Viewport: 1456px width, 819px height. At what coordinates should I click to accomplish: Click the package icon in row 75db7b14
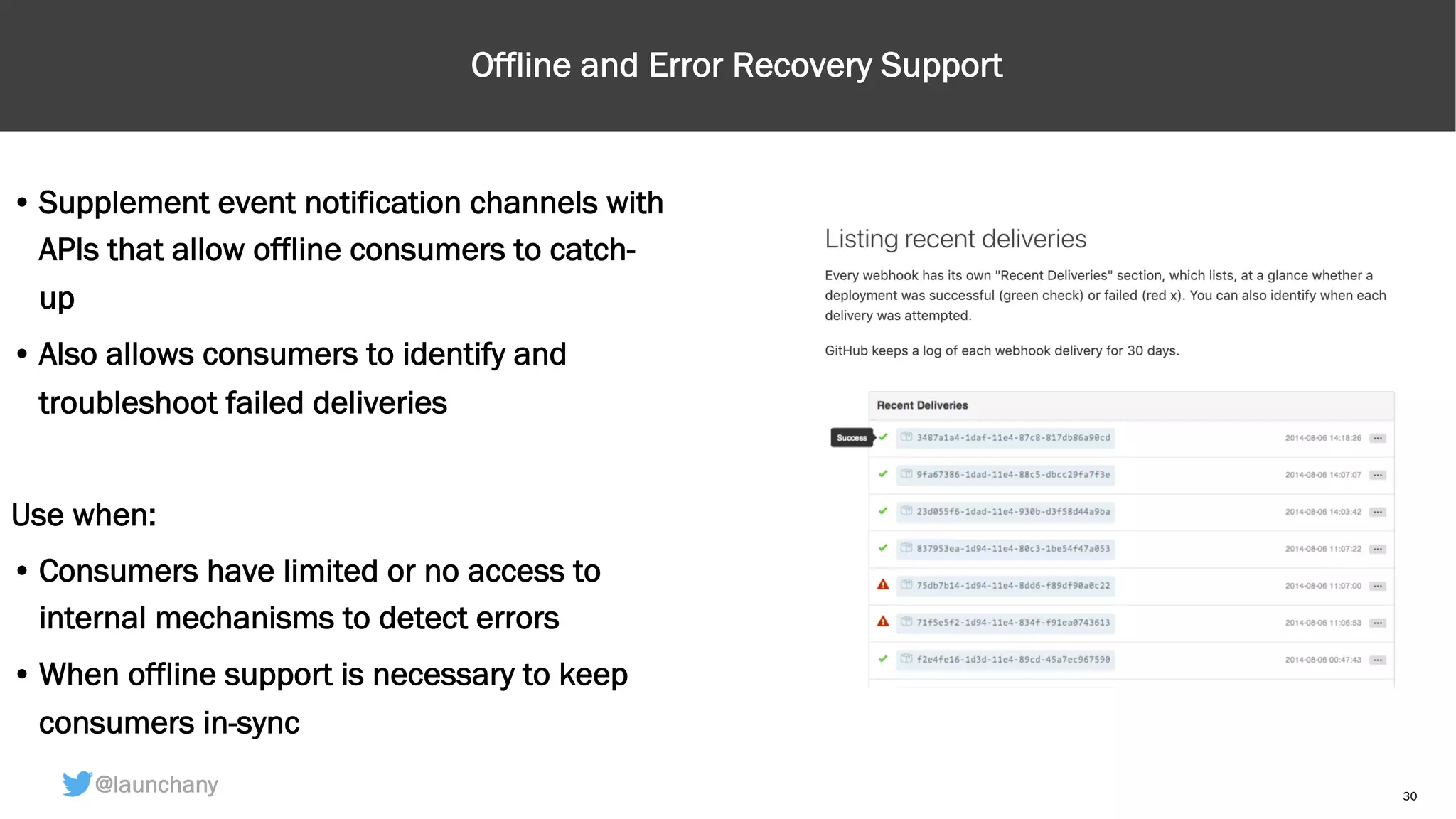(x=906, y=585)
